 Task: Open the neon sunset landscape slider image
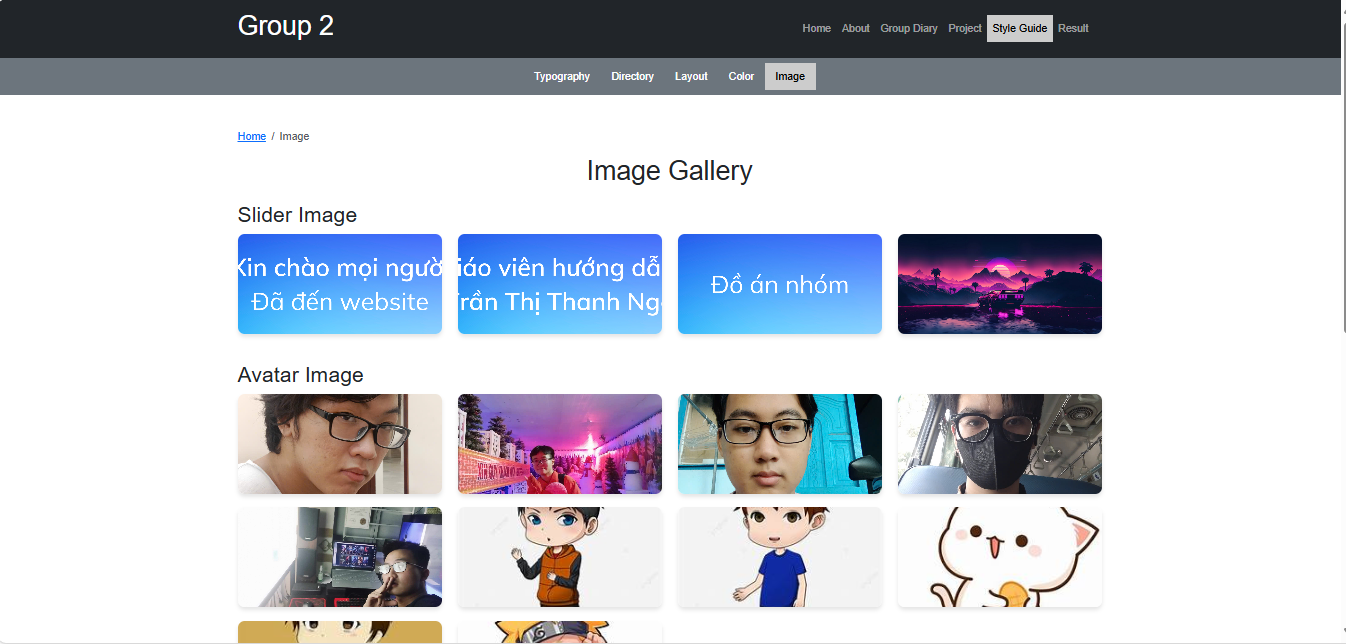click(x=999, y=284)
